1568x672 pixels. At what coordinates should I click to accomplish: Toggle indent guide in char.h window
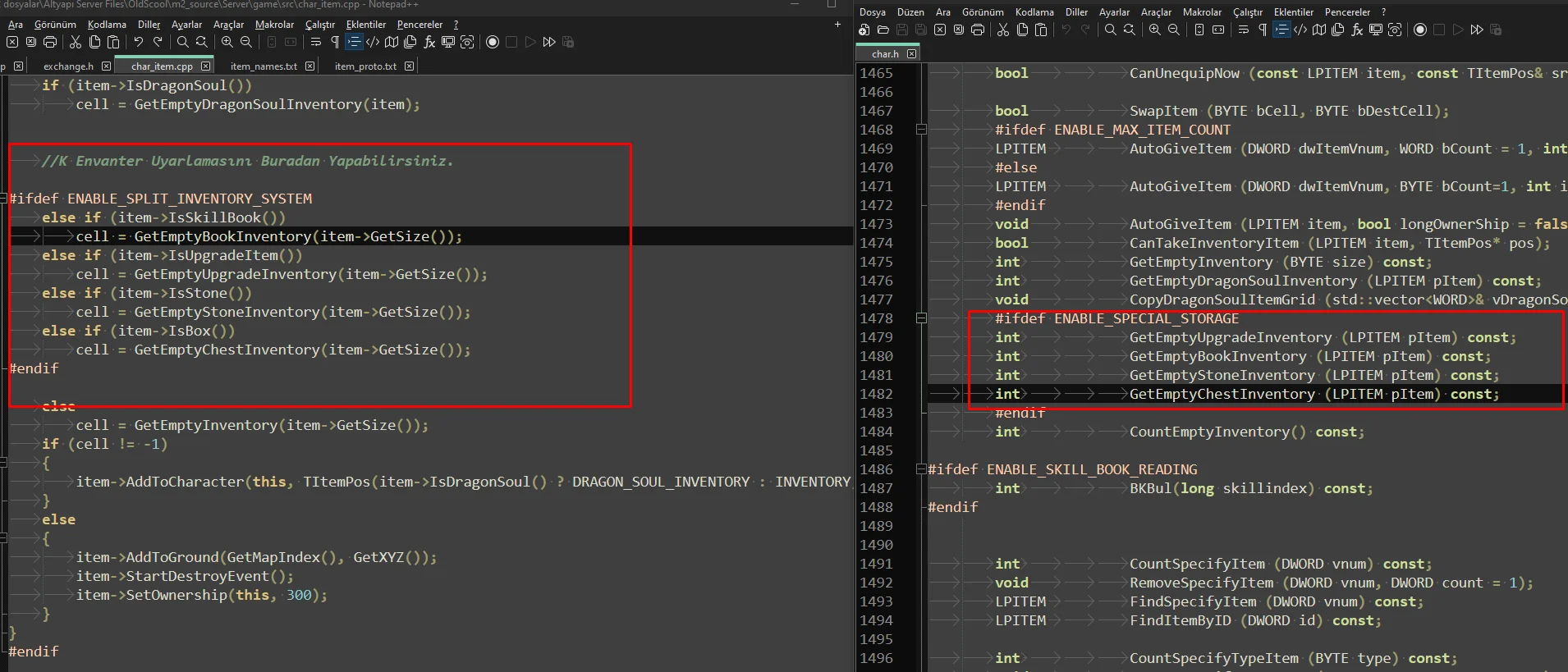tap(1281, 30)
